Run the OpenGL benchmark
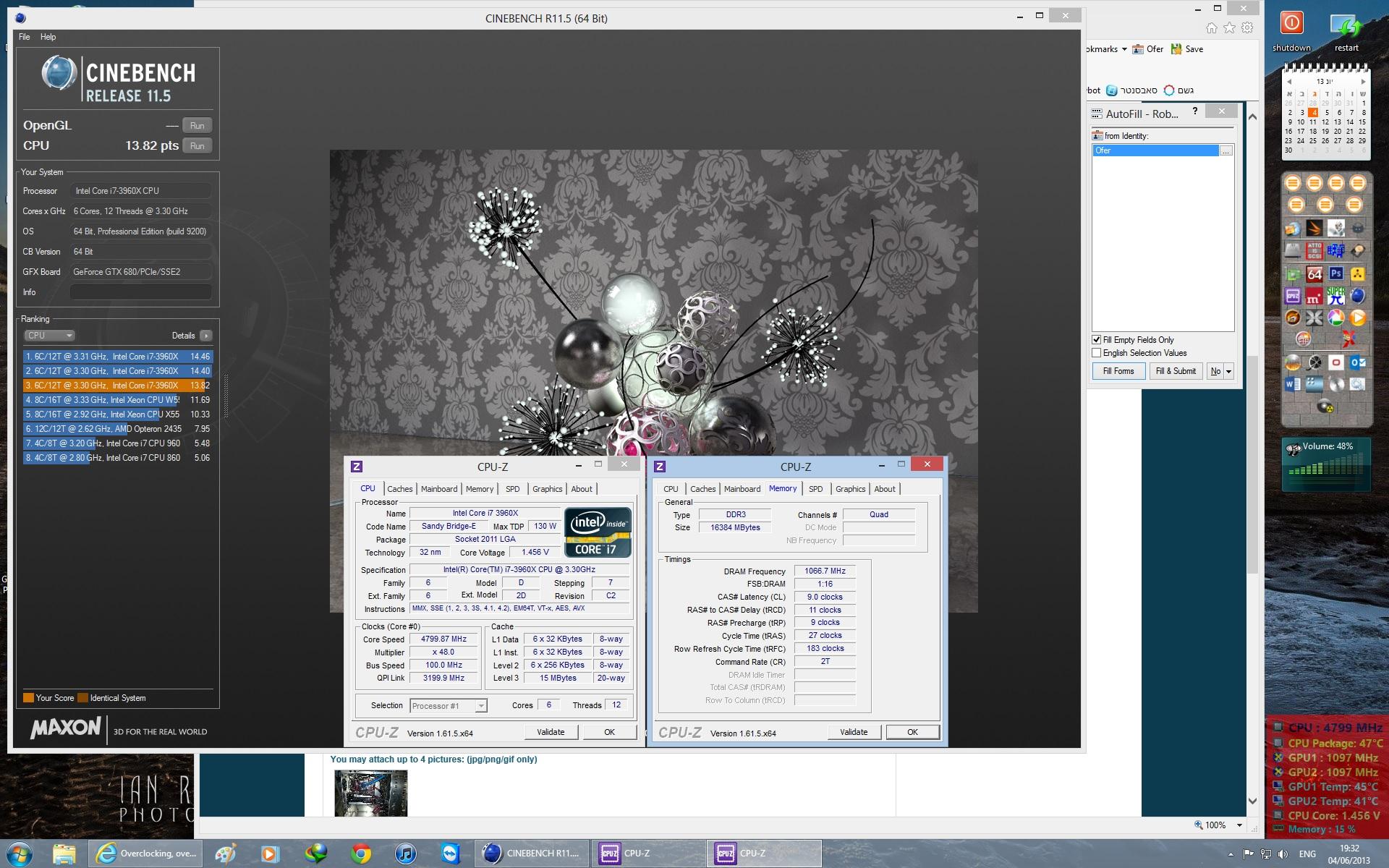This screenshot has width=1389, height=868. click(x=197, y=126)
